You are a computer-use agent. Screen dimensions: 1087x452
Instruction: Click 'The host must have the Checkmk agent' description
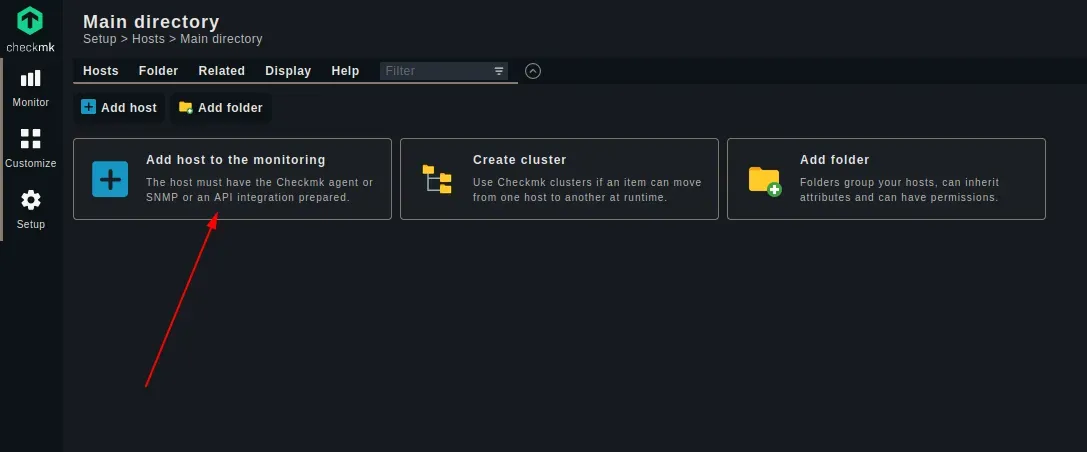click(259, 189)
